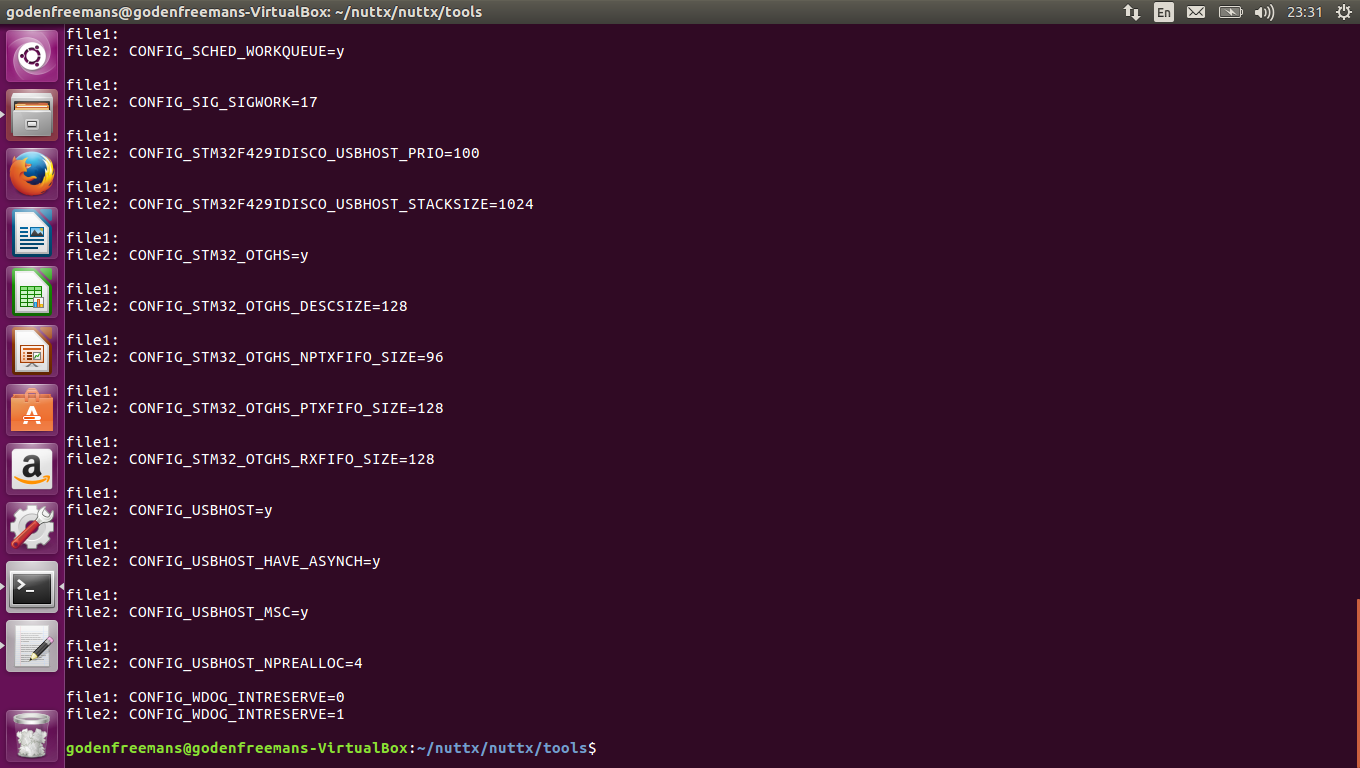
Task: Open the network connection indicator
Action: (x=1132, y=12)
